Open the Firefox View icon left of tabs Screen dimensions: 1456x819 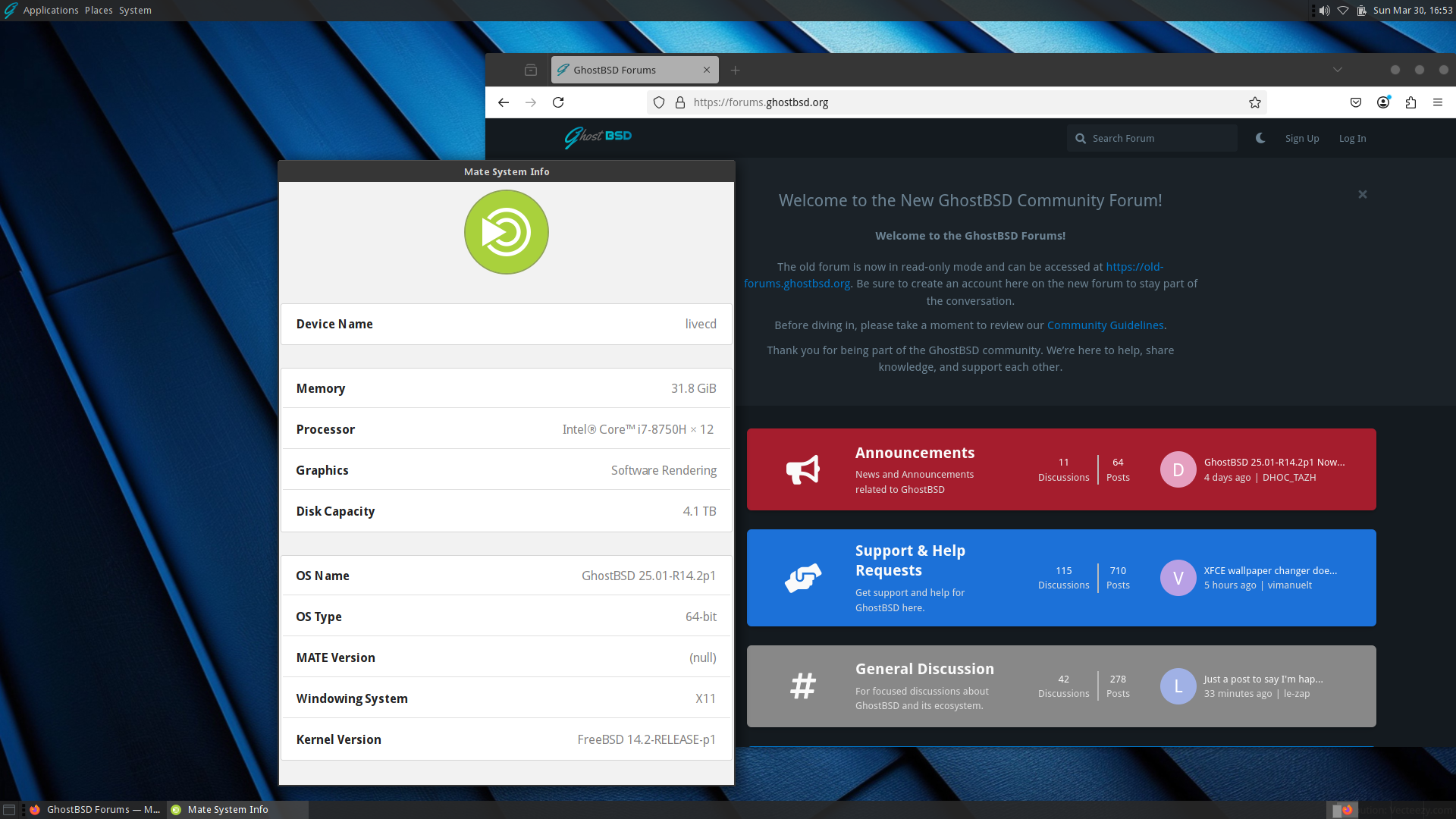click(531, 70)
